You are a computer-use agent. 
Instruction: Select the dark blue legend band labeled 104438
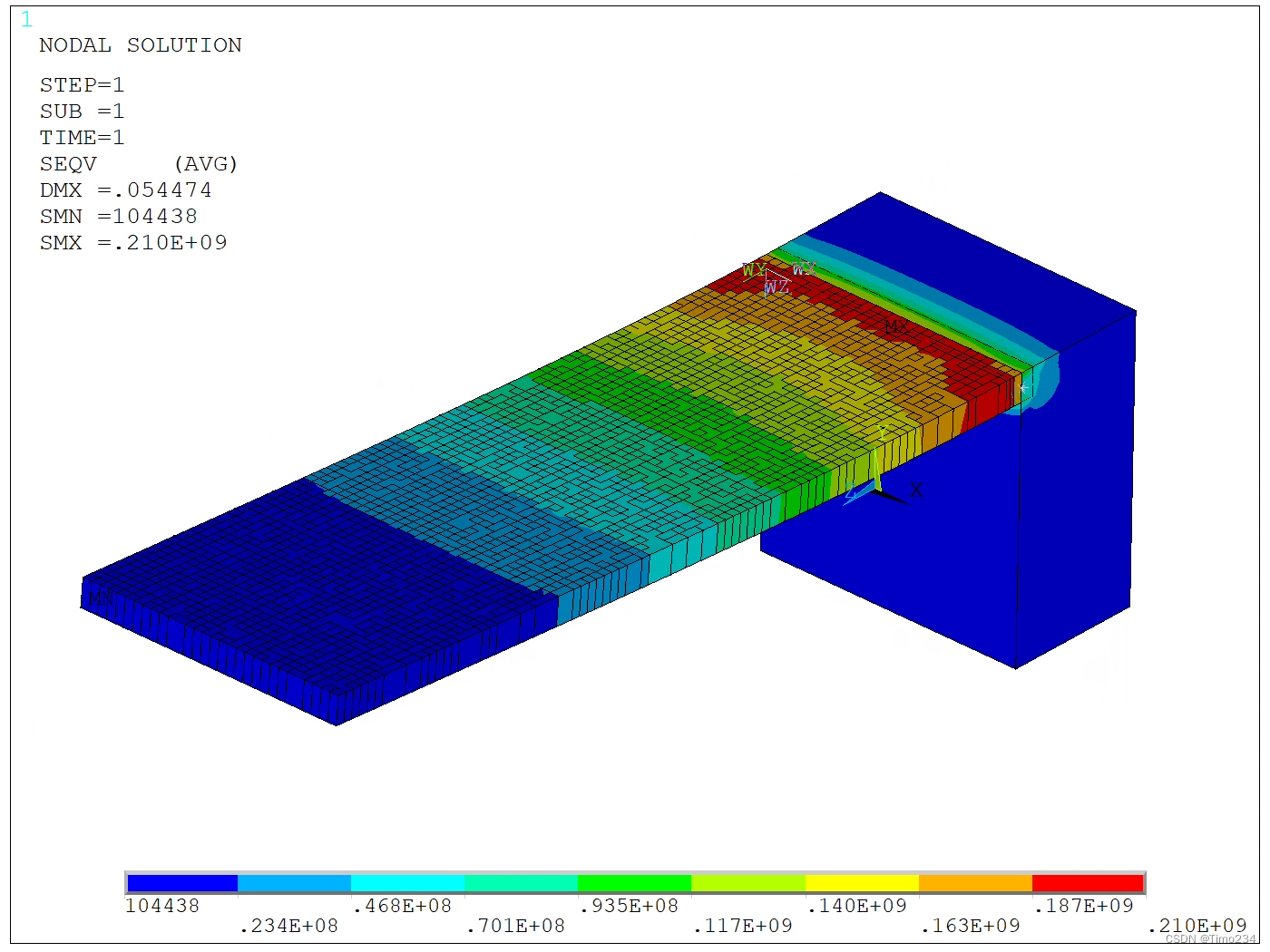(x=181, y=883)
